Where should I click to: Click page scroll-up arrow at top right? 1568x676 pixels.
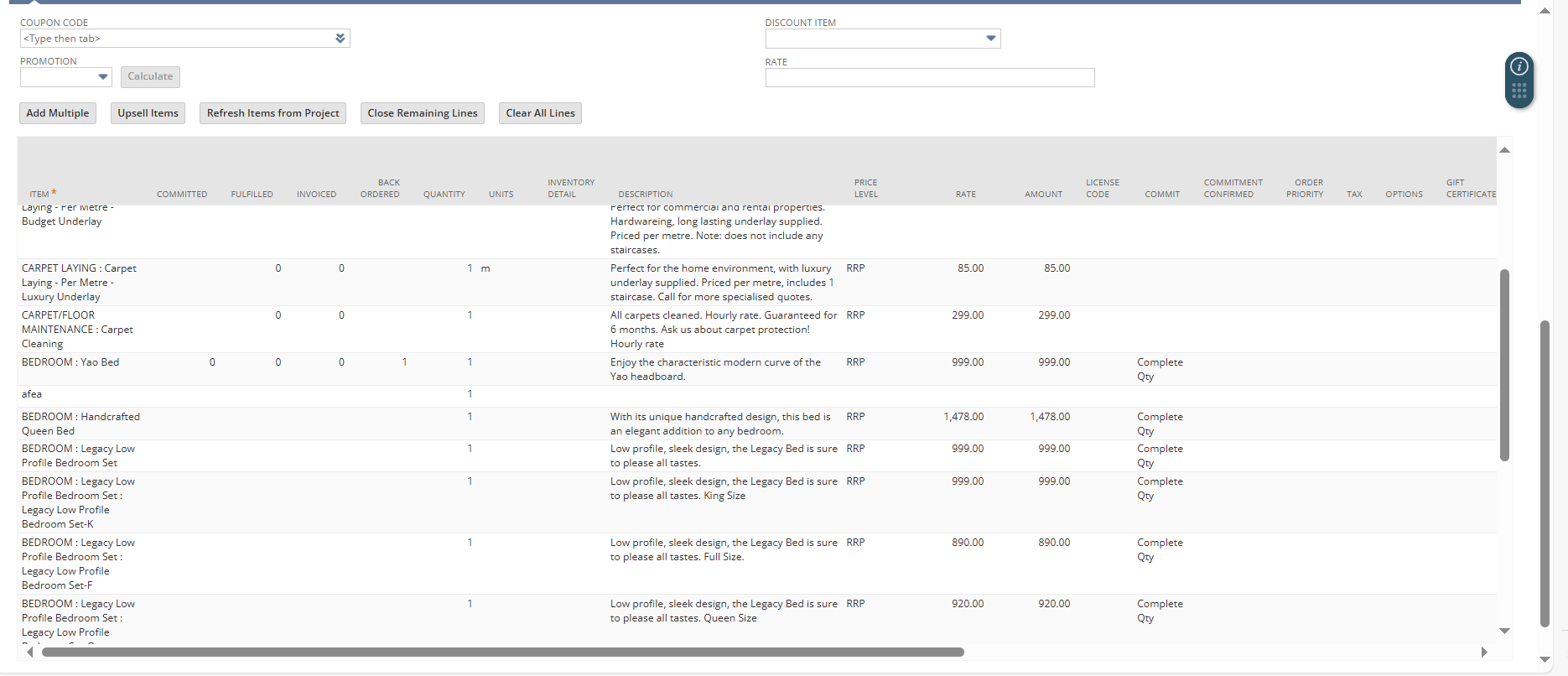(1545, 11)
